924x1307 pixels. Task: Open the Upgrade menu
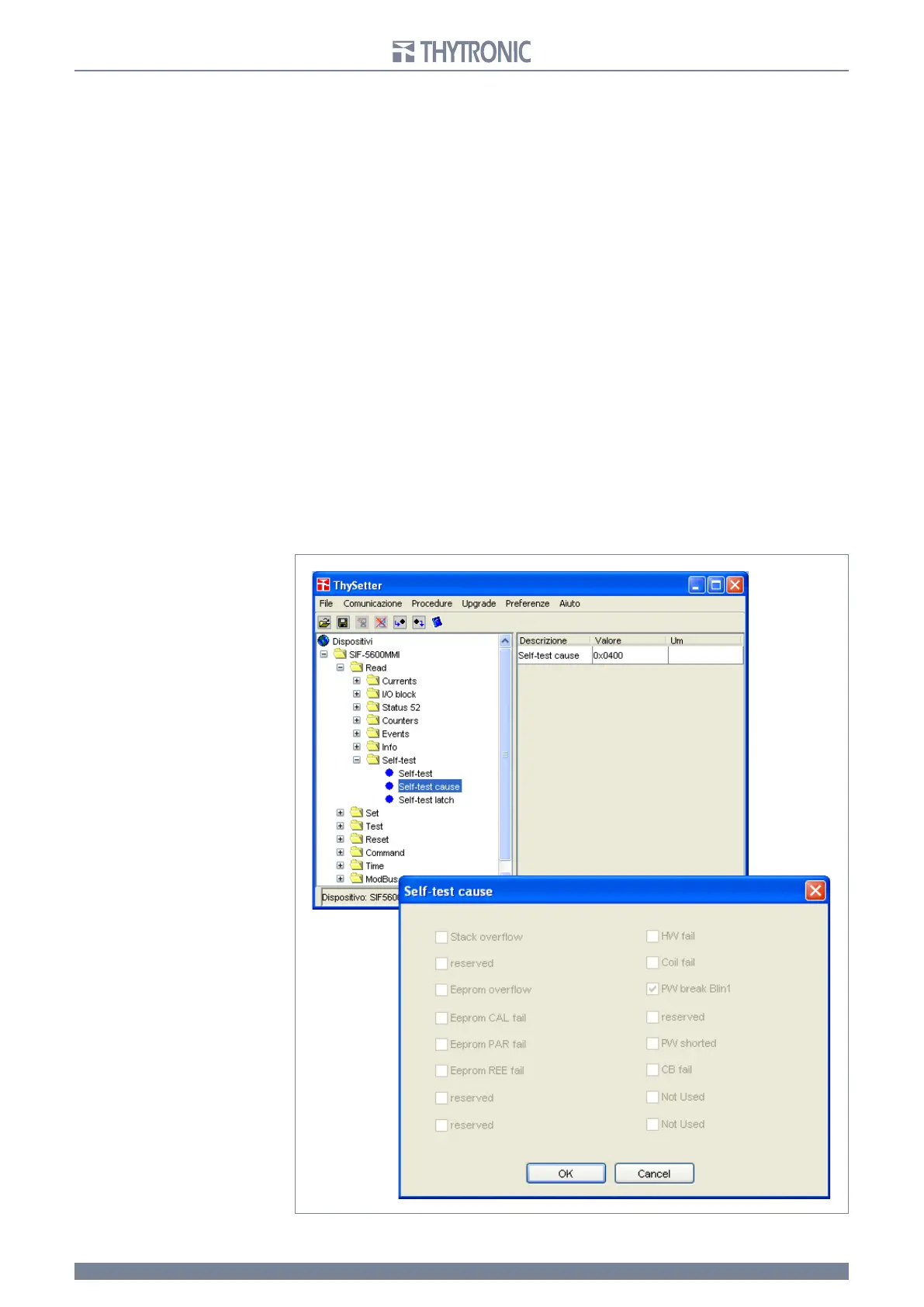pyautogui.click(x=479, y=604)
